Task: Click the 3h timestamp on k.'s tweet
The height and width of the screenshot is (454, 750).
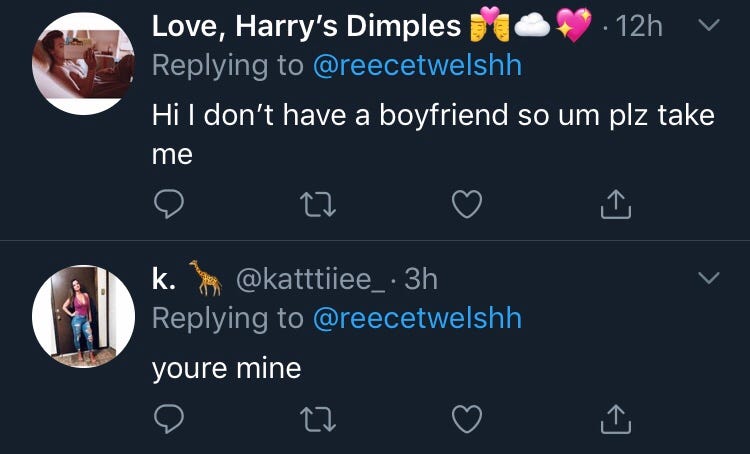Action: pos(420,279)
